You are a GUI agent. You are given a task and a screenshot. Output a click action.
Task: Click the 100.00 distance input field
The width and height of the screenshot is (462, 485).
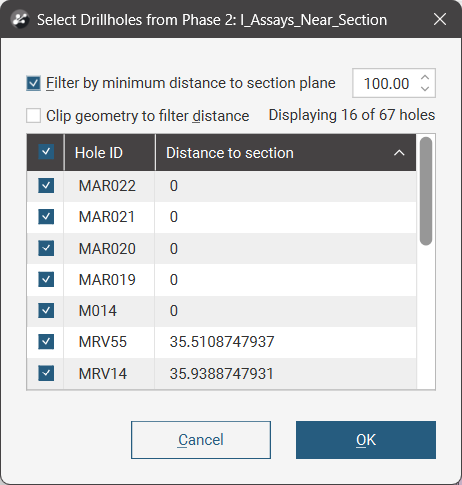[386, 83]
